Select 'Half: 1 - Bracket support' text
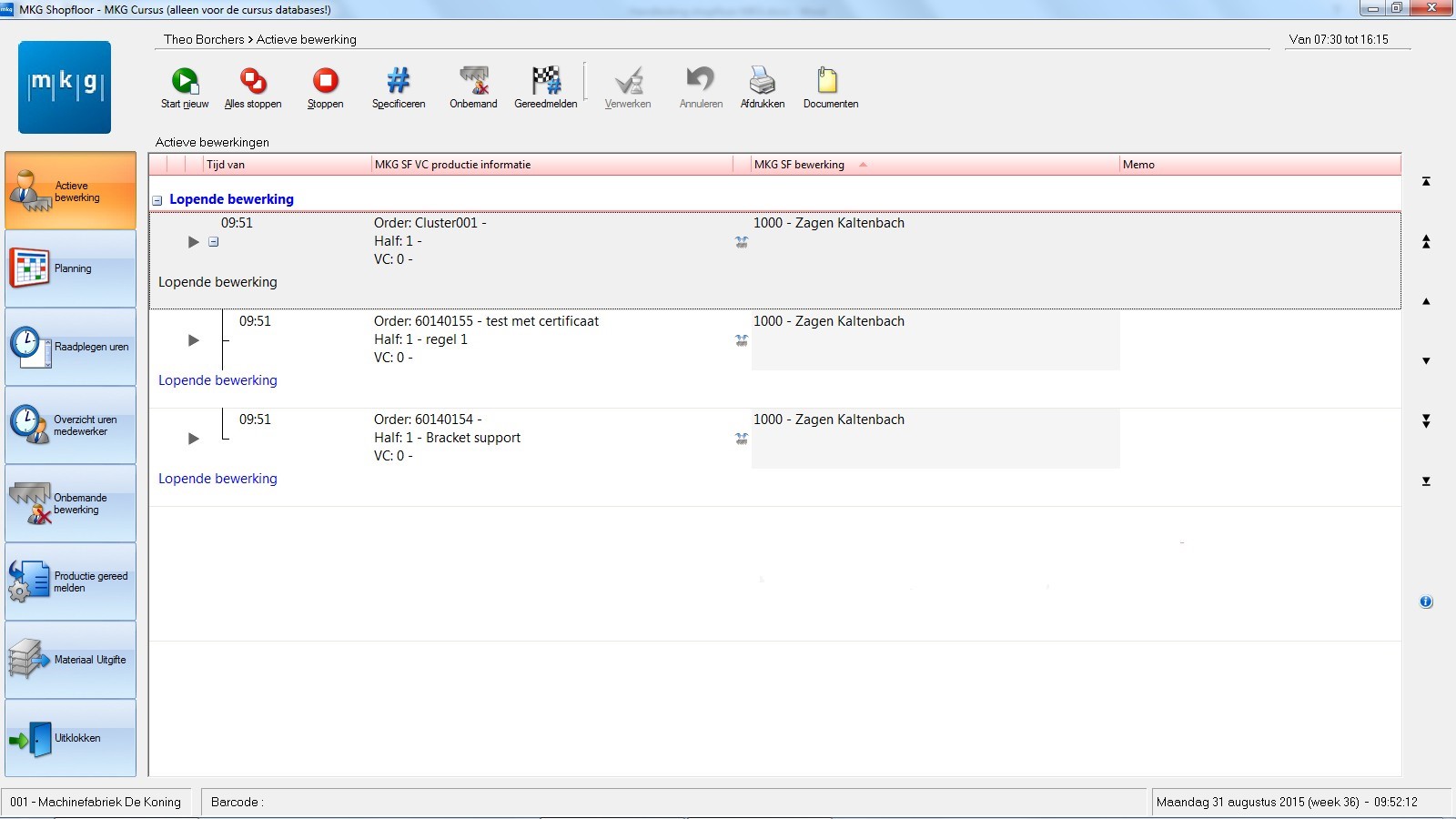This screenshot has height=819, width=1456. pos(447,438)
